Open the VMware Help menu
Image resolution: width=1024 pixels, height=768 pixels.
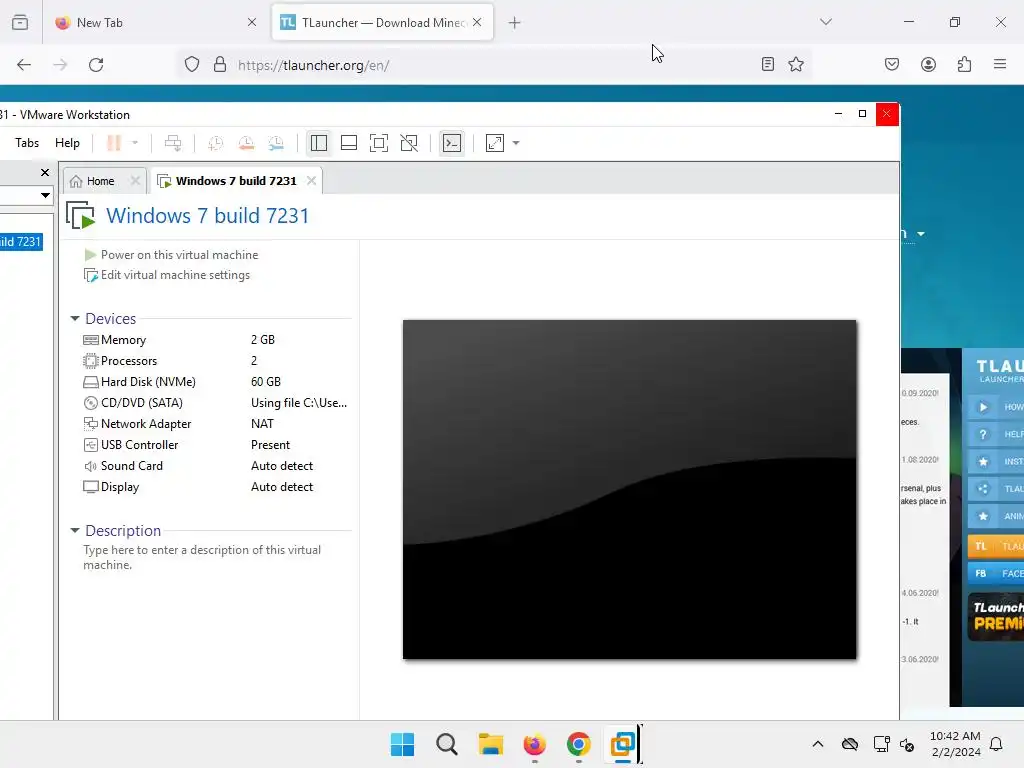[x=67, y=143]
